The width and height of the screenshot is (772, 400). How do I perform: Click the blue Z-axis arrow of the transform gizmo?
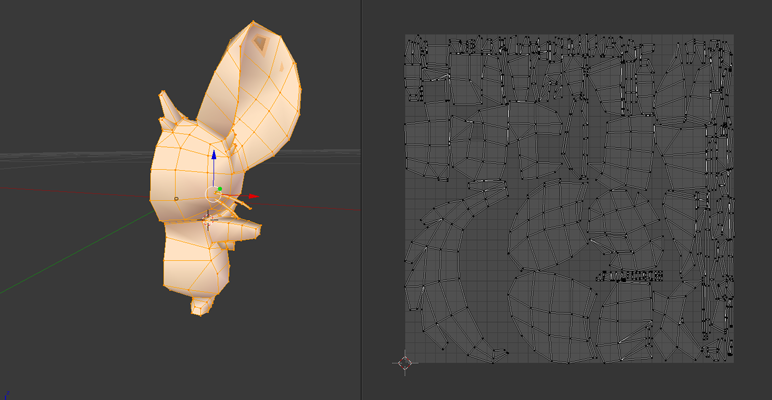(x=214, y=156)
